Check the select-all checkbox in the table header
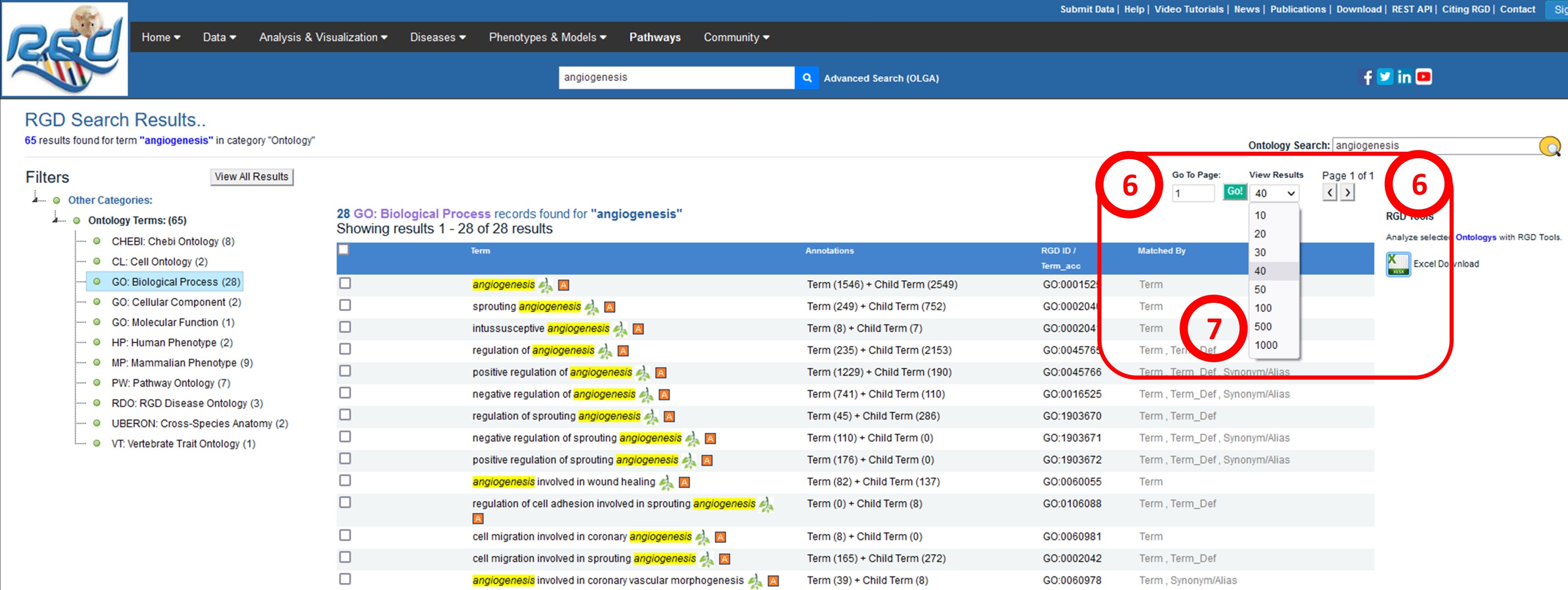1568x590 pixels. coord(344,250)
